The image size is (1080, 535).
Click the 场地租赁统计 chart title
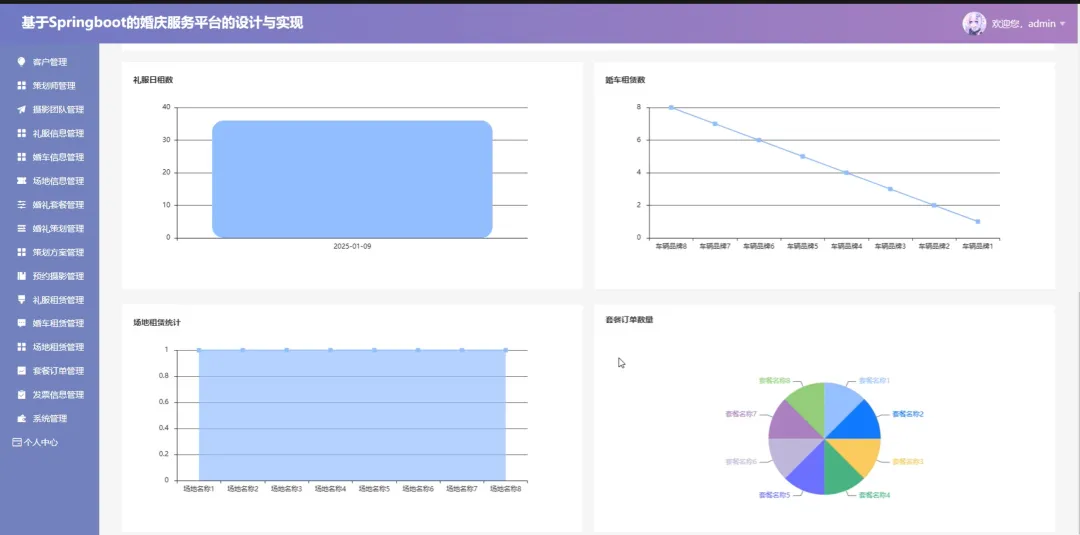click(x=157, y=322)
